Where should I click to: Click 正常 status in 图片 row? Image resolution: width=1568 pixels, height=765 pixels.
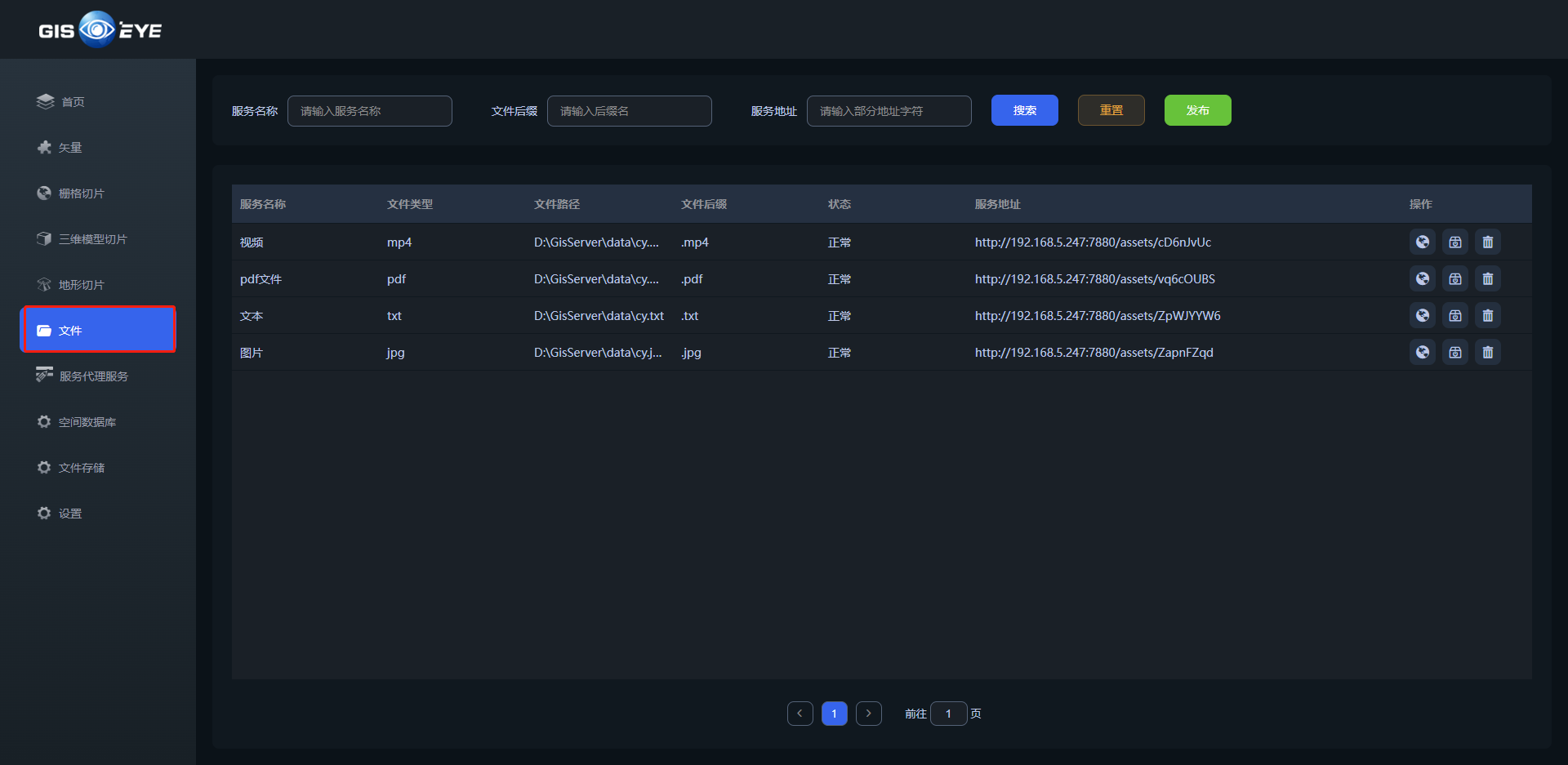pyautogui.click(x=840, y=353)
